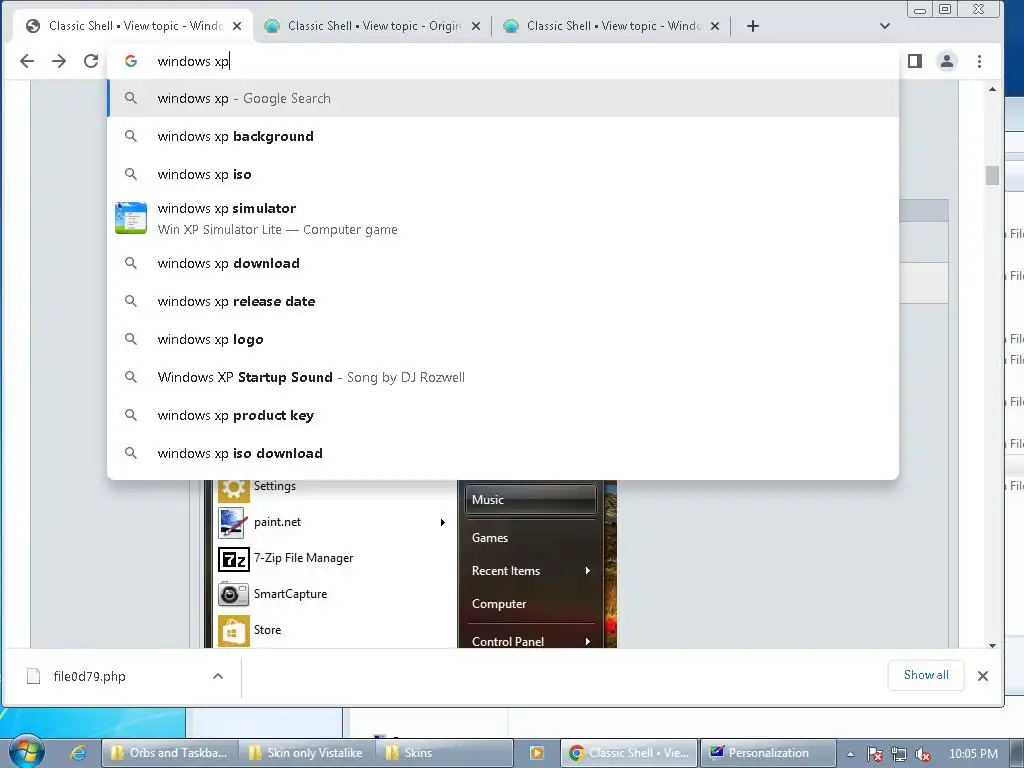Open the Windows Start orb
Image resolution: width=1024 pixels, height=768 pixels.
pyautogui.click(x=26, y=752)
